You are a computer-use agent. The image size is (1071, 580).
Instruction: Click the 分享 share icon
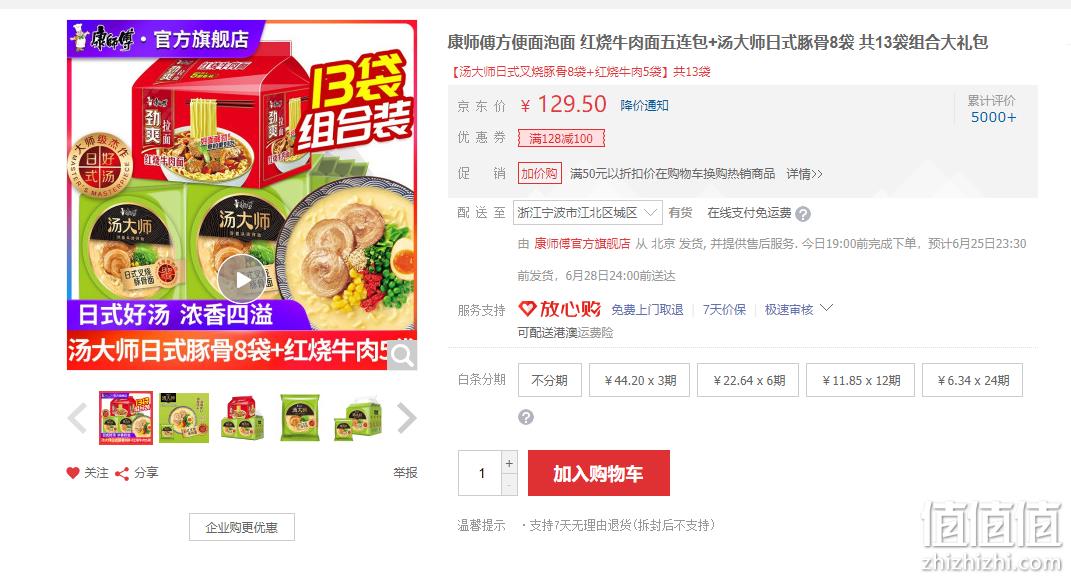122,473
